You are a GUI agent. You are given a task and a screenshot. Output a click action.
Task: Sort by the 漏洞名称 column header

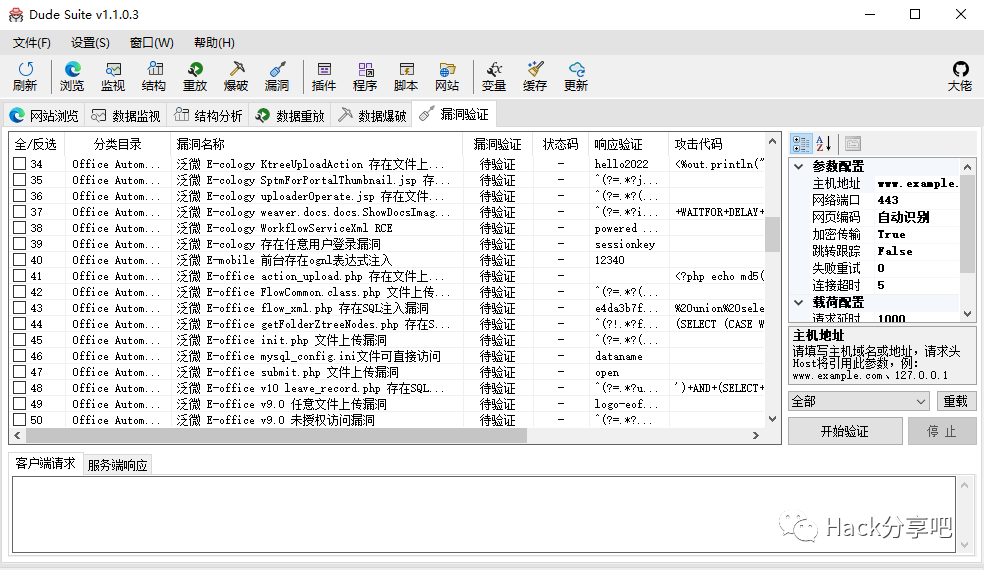click(x=317, y=144)
